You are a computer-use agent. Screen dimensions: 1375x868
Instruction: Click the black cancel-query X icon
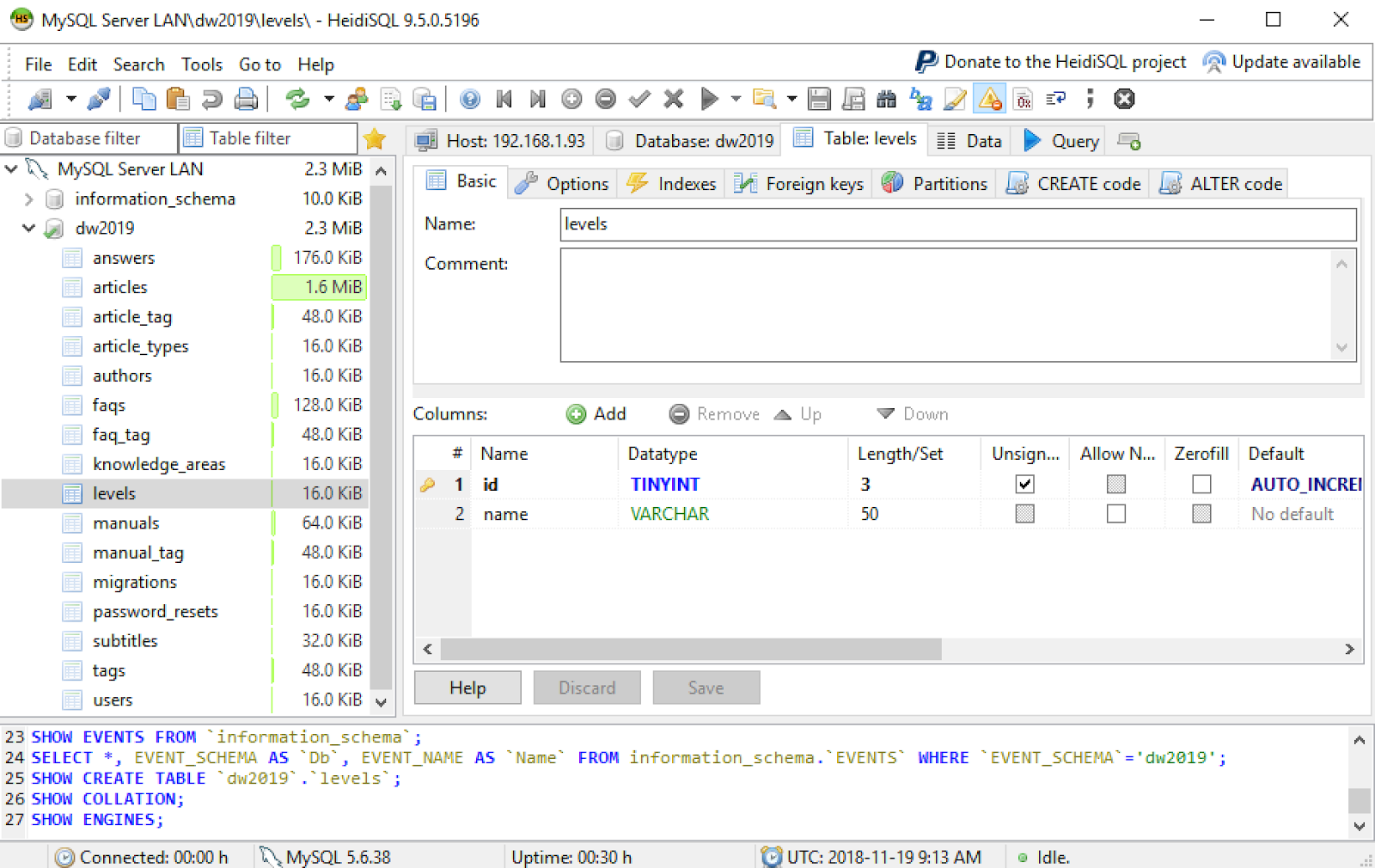point(1124,100)
